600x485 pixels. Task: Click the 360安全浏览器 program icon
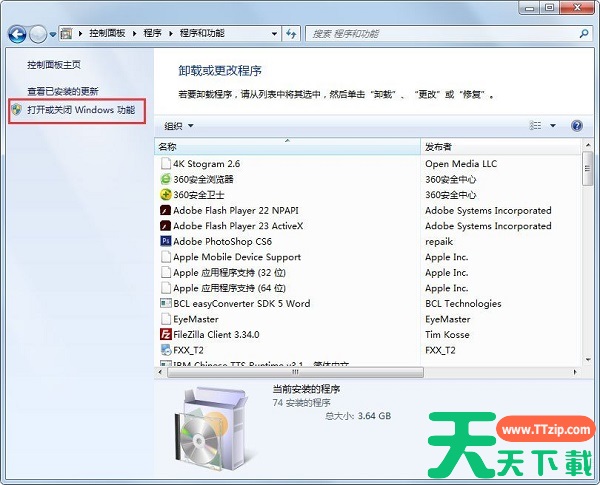click(165, 179)
